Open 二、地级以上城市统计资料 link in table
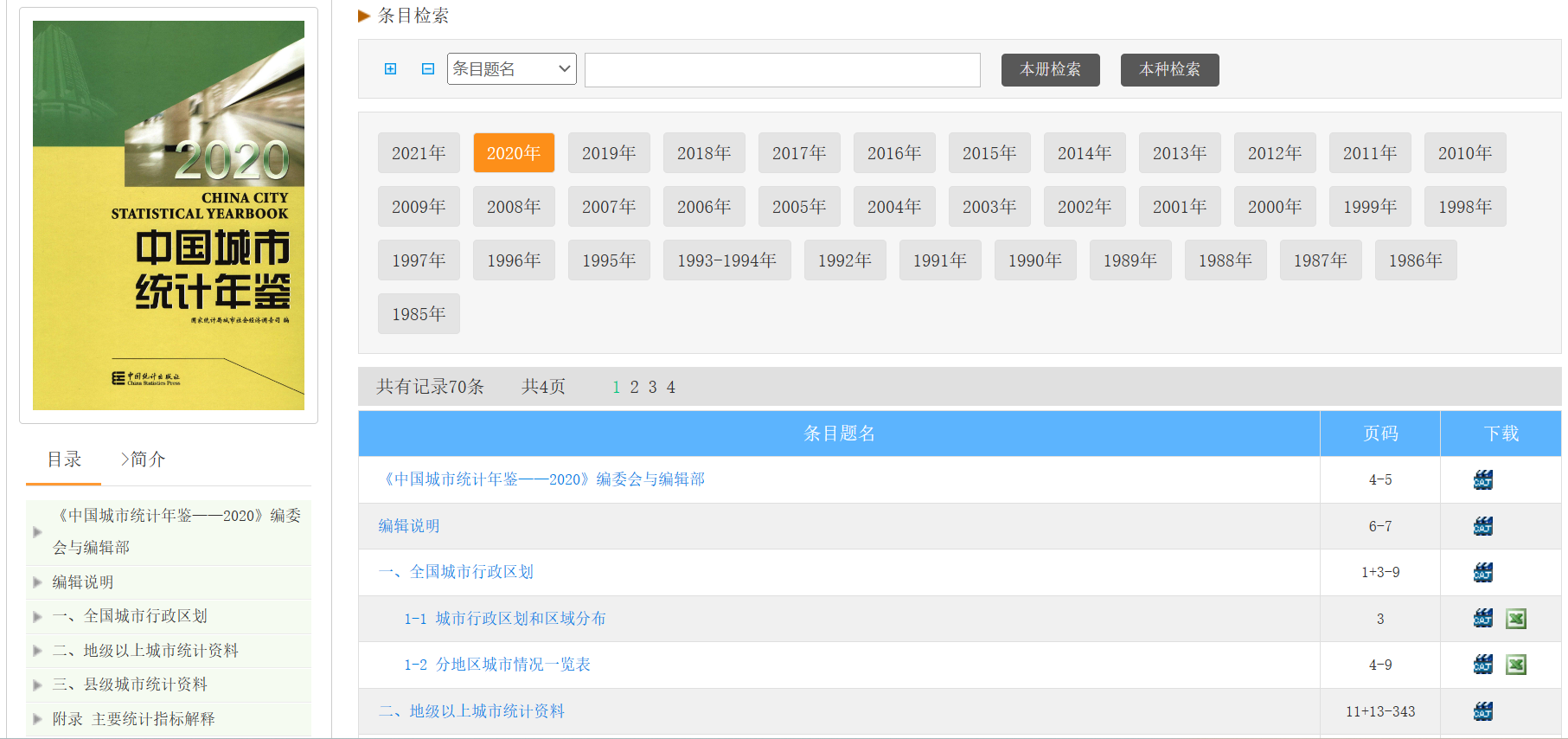The height and width of the screenshot is (739, 1568). tap(471, 711)
